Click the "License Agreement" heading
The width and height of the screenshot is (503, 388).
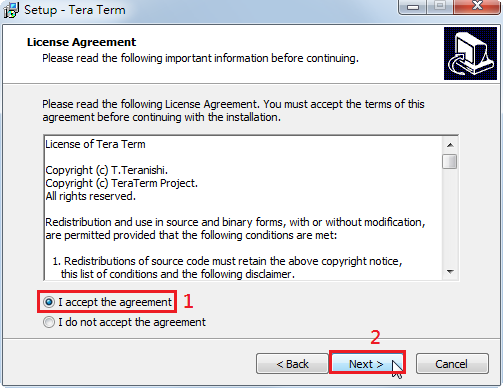point(81,42)
